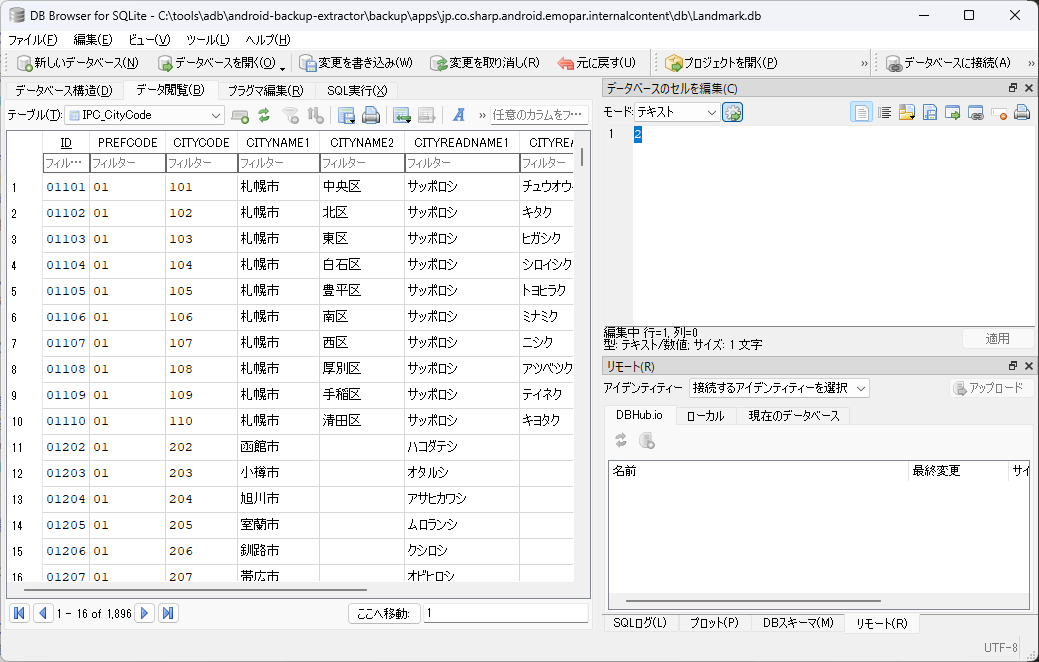Viewport: 1039px width, 662px height.
Task: Click the set as NULL icon in cell editor
Action: [999, 113]
